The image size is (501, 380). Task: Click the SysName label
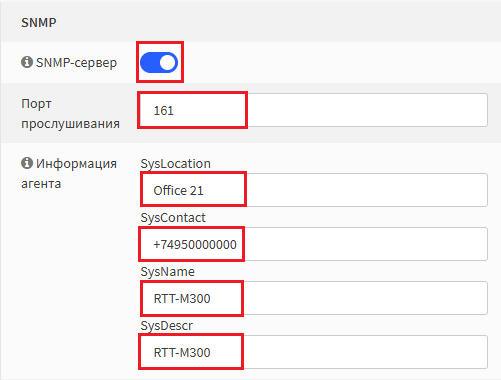pos(167,272)
